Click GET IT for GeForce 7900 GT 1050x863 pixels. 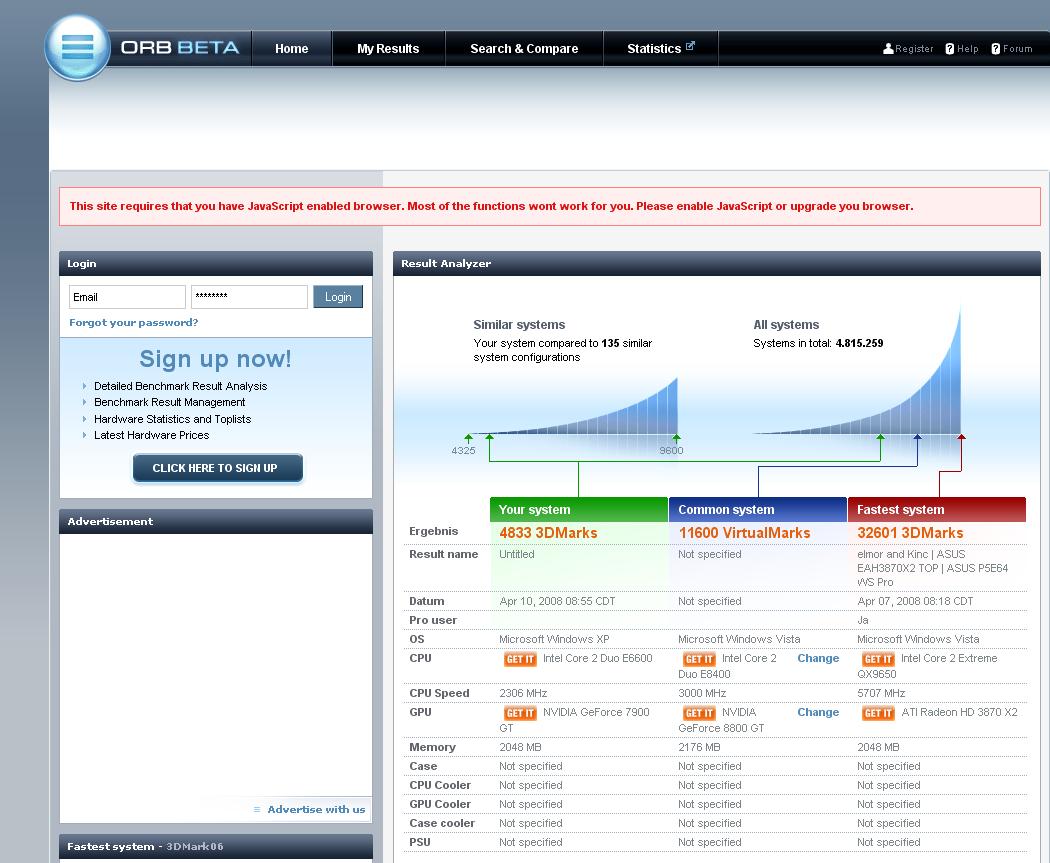tap(520, 713)
